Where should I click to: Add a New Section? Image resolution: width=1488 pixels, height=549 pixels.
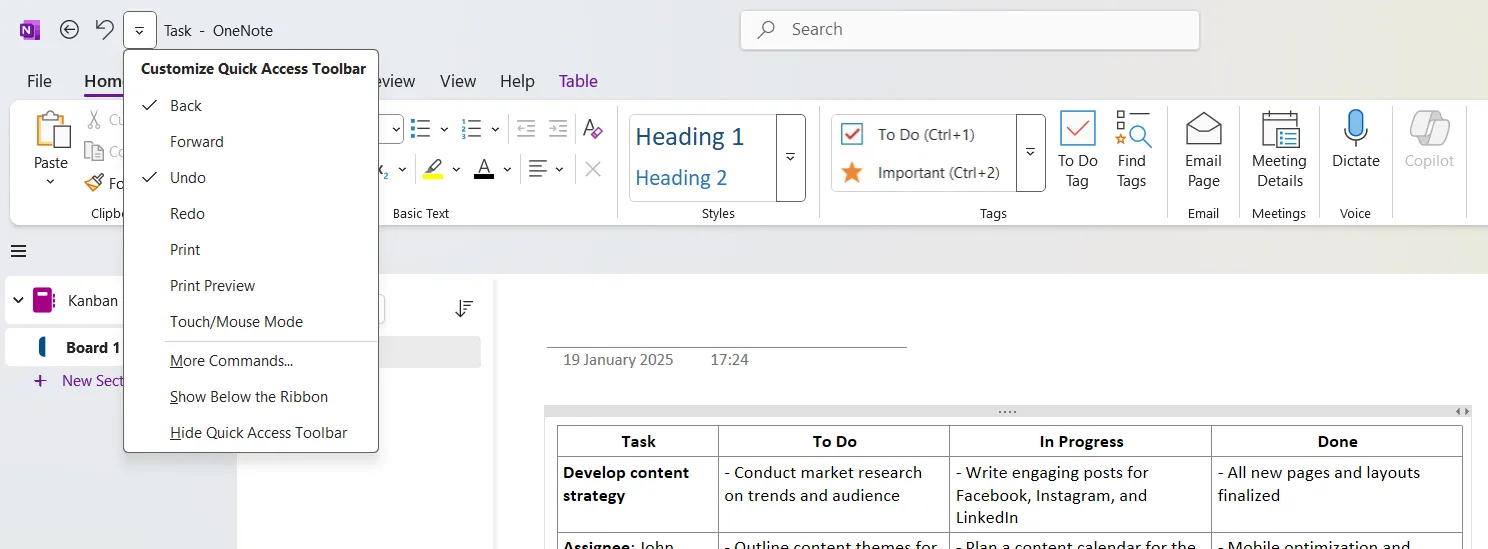tap(78, 381)
